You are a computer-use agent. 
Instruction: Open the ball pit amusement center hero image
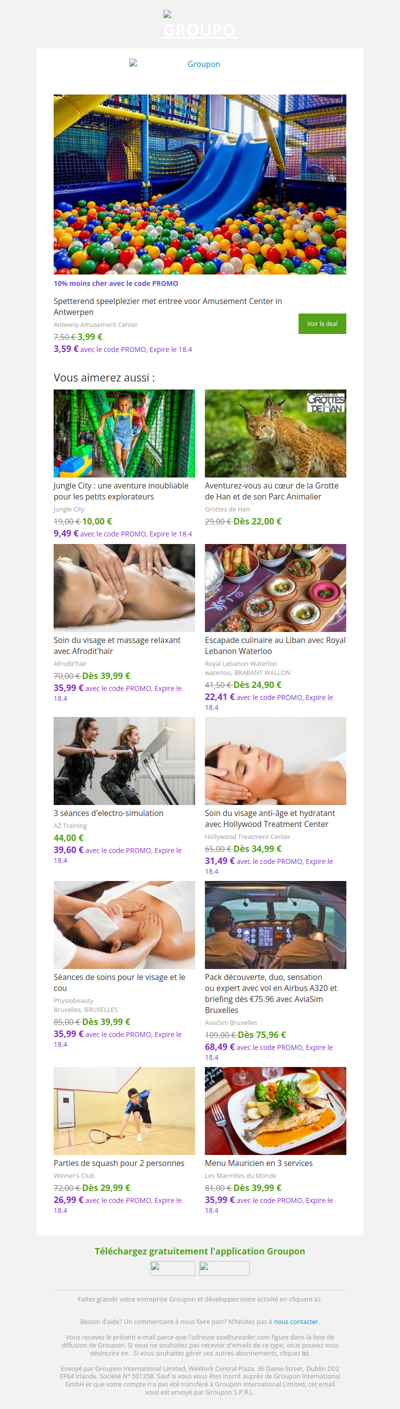(x=200, y=184)
